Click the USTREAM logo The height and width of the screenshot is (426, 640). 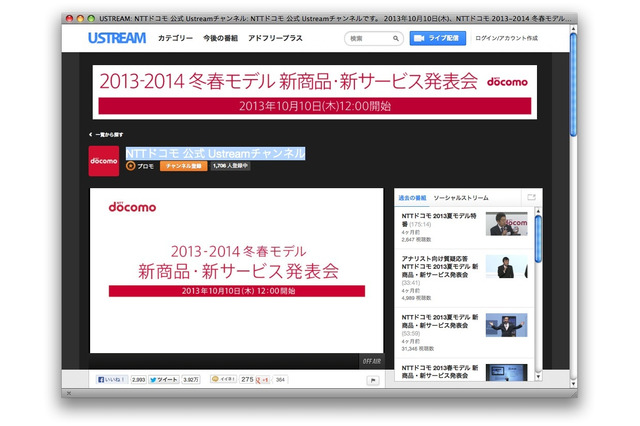point(116,38)
